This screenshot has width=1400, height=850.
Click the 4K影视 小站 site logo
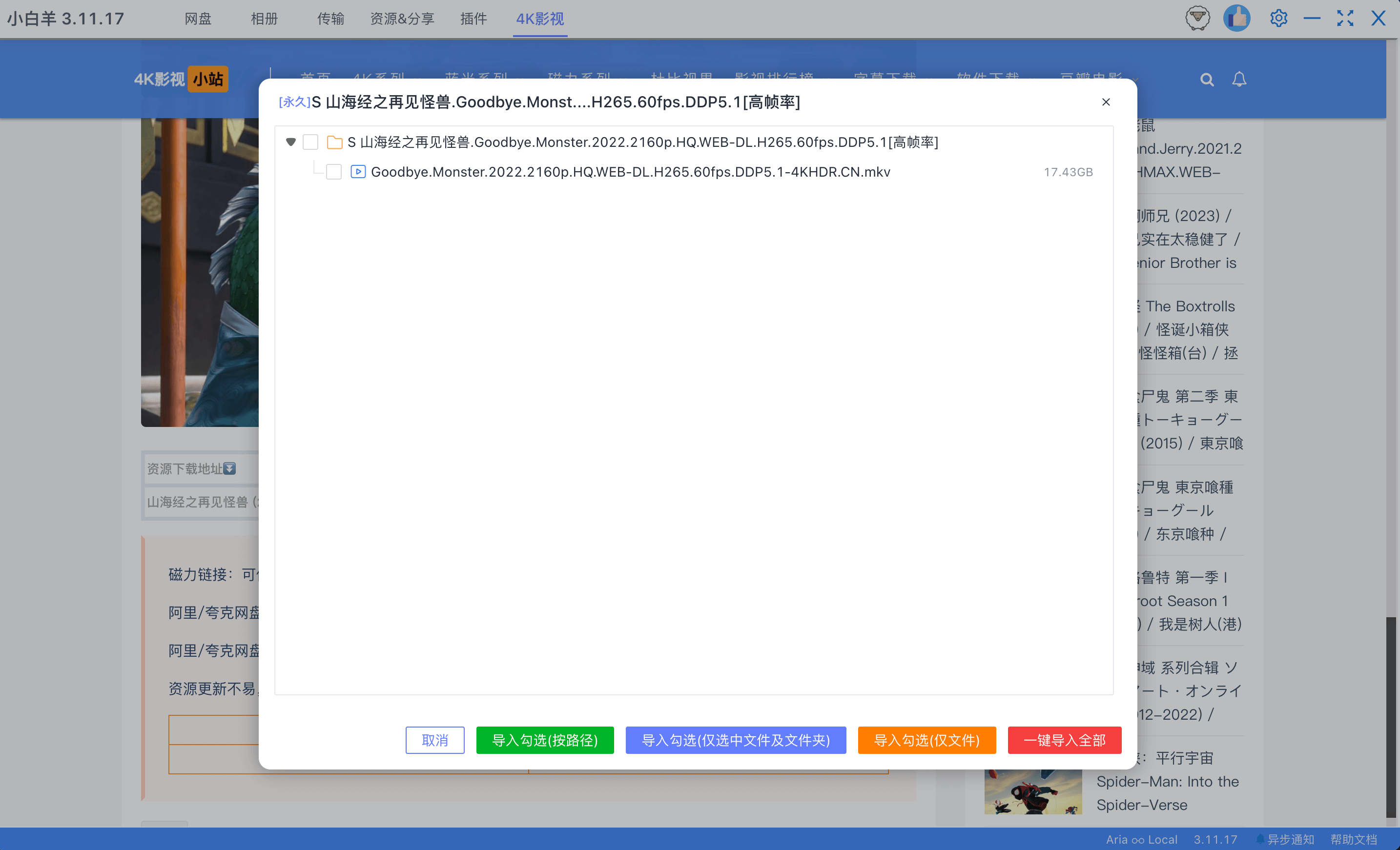[x=181, y=79]
